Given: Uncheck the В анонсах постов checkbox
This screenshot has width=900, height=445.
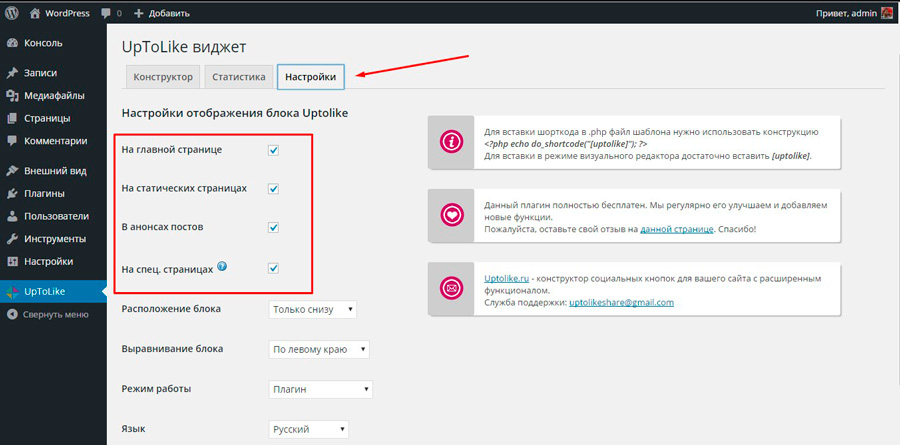Looking at the screenshot, I should [x=274, y=228].
